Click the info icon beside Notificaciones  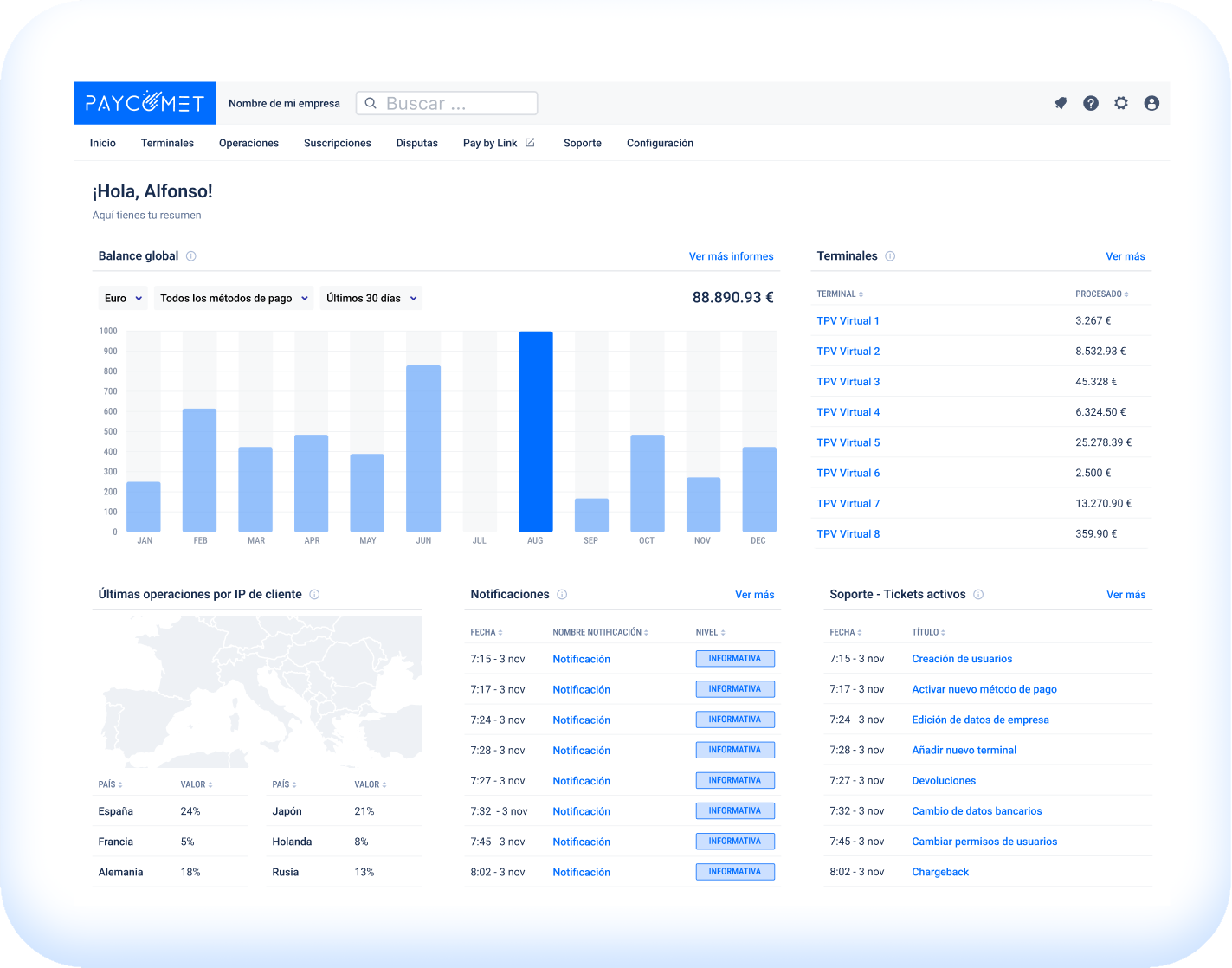562,595
